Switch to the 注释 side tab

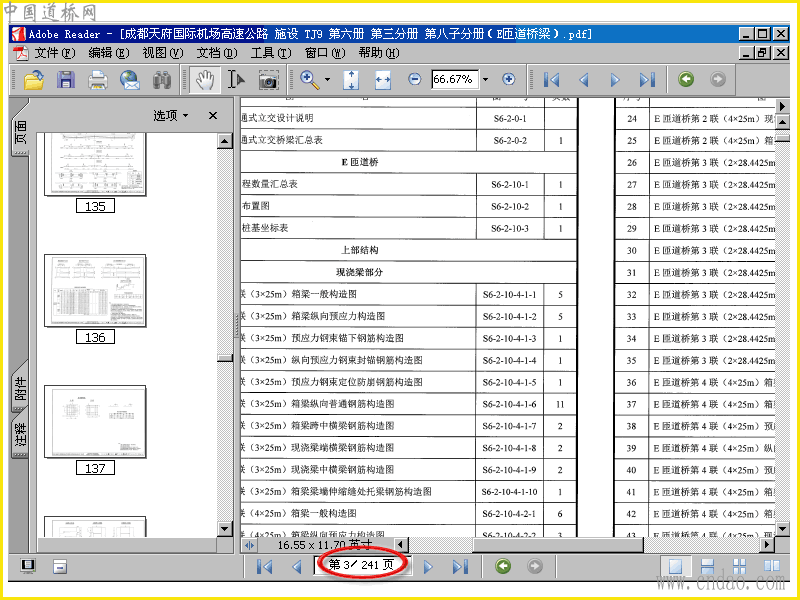[x=20, y=435]
